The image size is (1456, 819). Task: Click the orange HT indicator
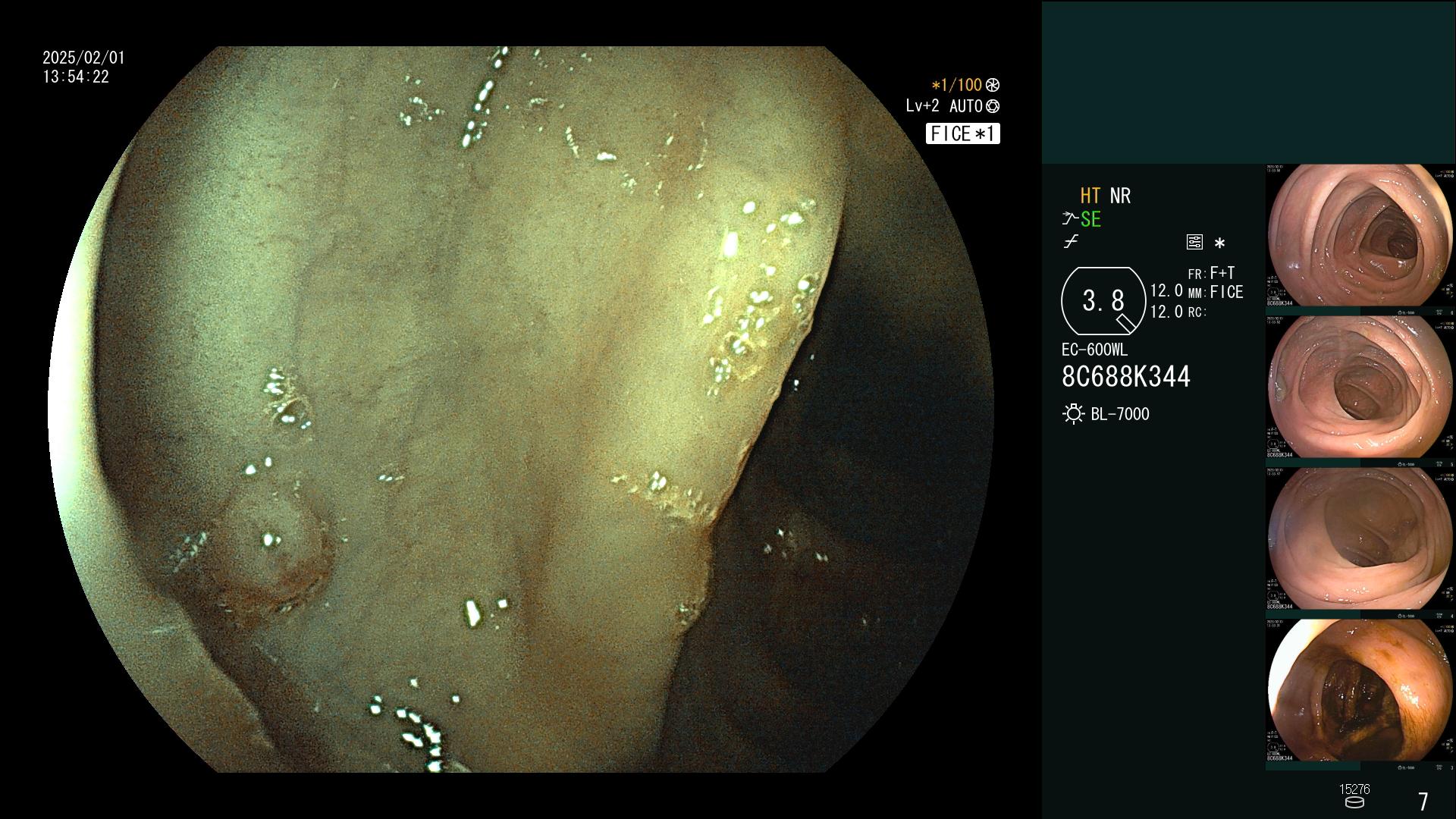pos(1090,196)
